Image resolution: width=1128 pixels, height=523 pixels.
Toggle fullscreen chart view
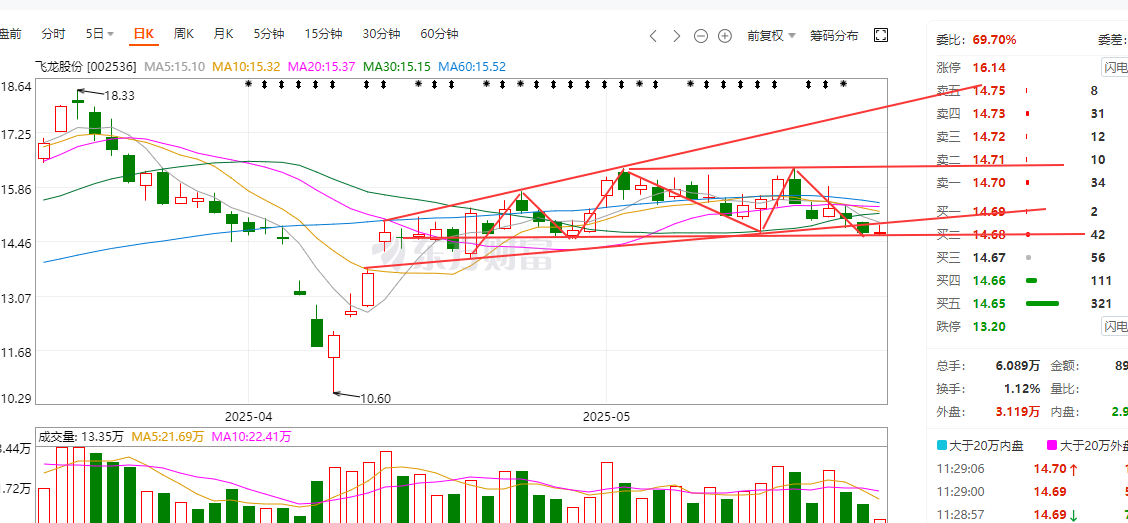[881, 35]
